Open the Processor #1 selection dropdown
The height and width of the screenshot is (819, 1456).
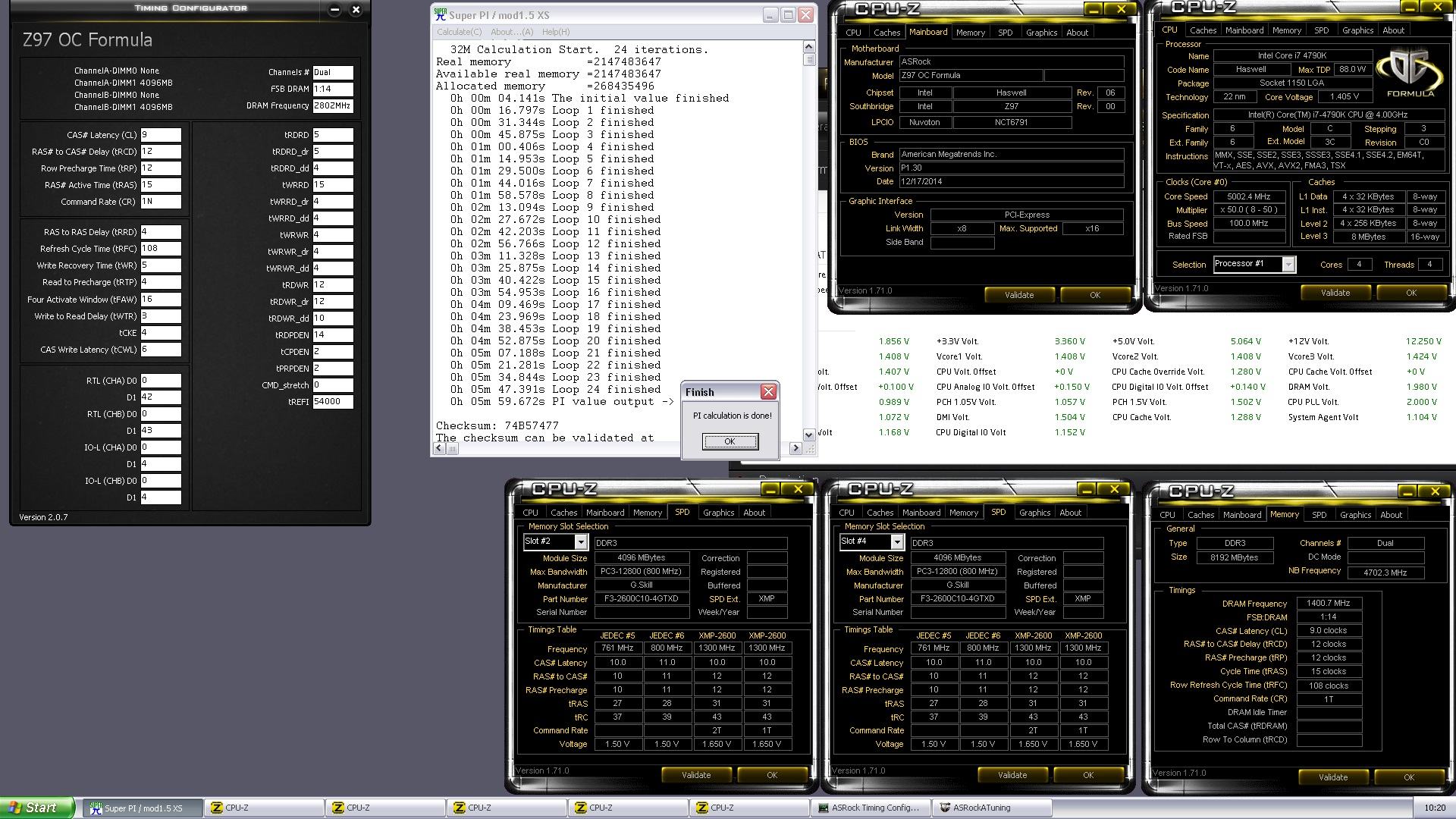tap(1288, 264)
